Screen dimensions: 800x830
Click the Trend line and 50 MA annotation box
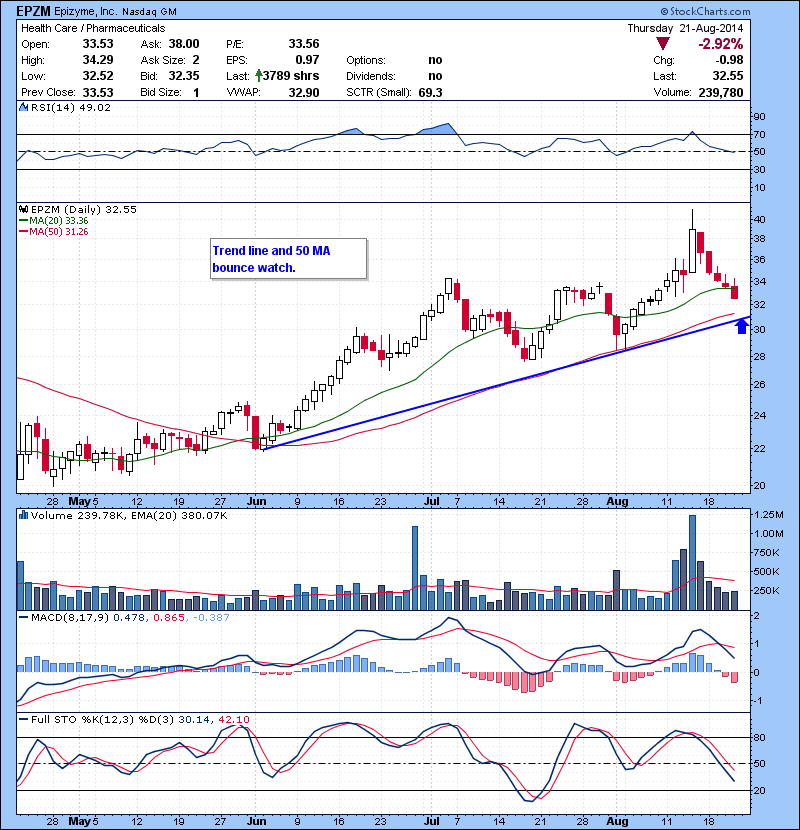click(x=289, y=258)
